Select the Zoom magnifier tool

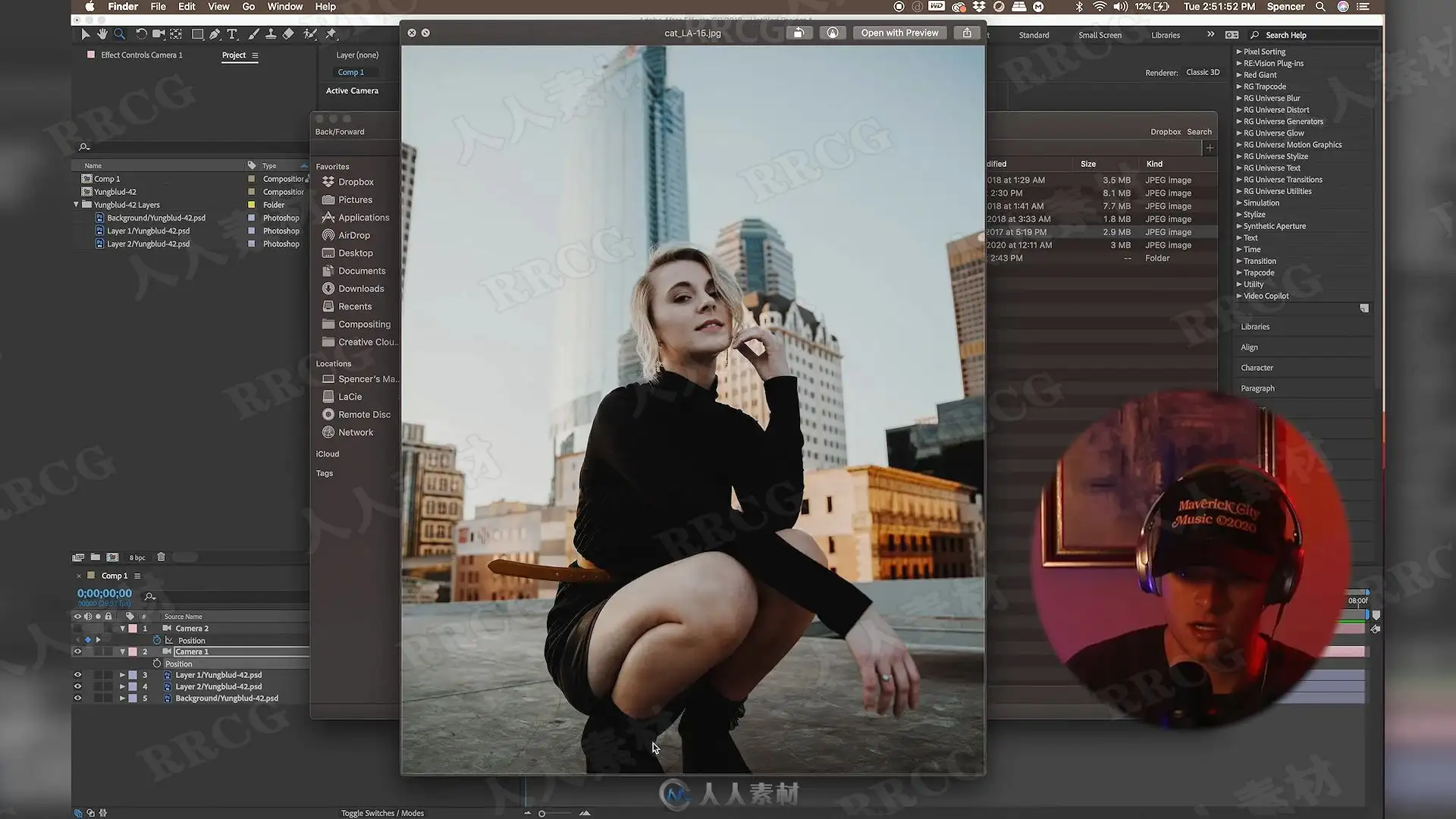click(x=119, y=34)
